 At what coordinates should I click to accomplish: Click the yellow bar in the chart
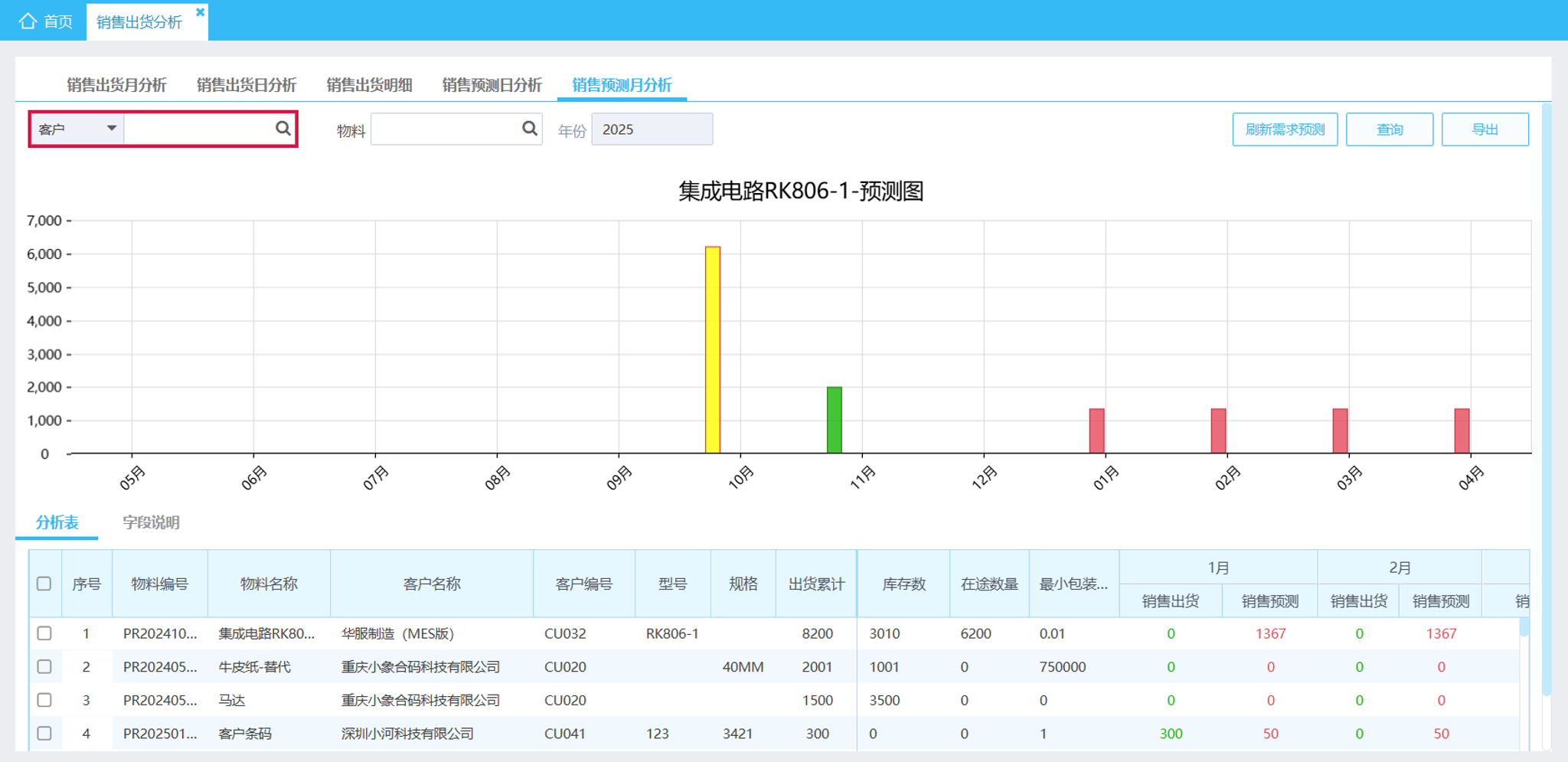(713, 350)
